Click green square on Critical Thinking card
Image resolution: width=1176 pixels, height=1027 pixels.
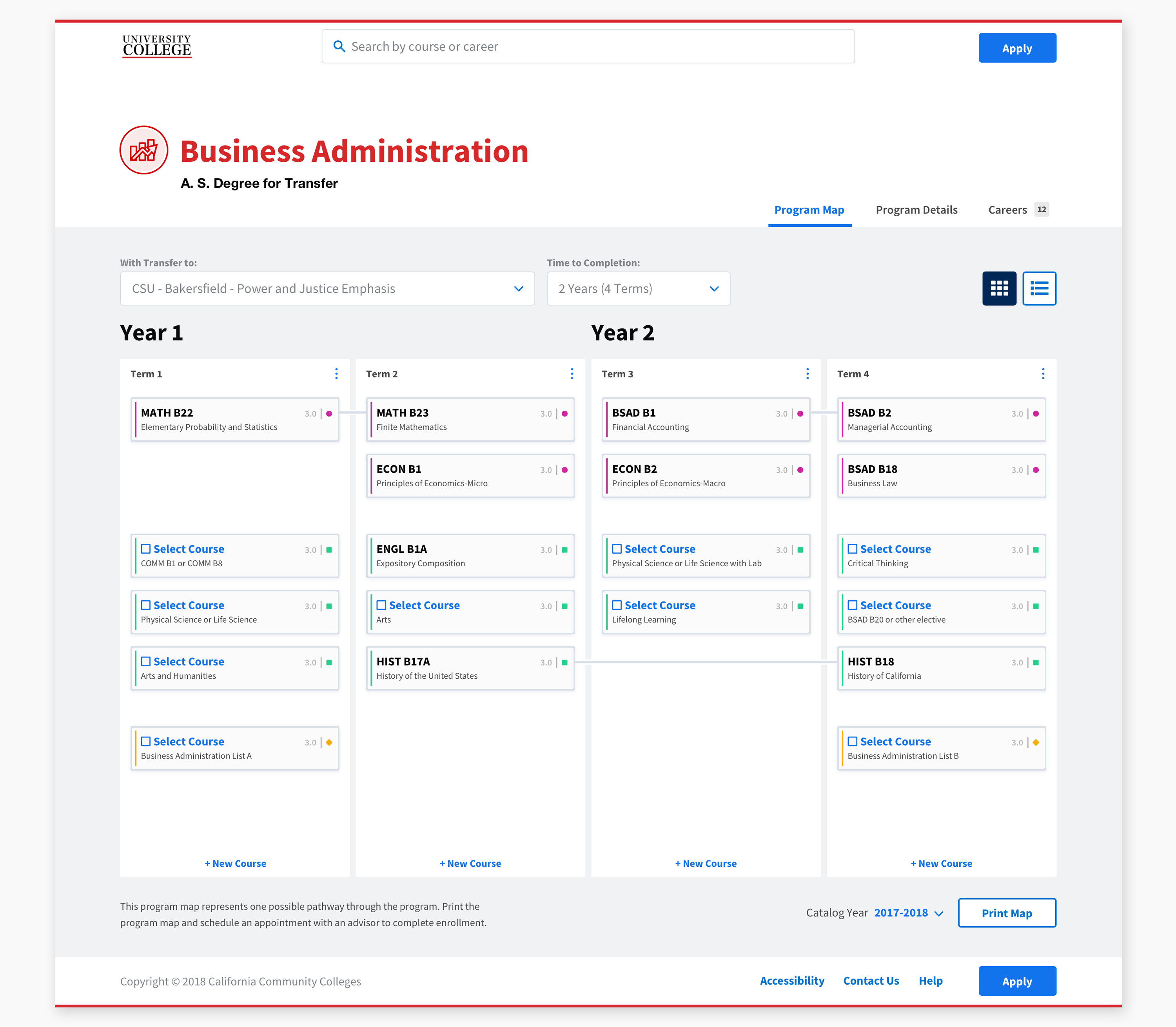pyautogui.click(x=1036, y=550)
